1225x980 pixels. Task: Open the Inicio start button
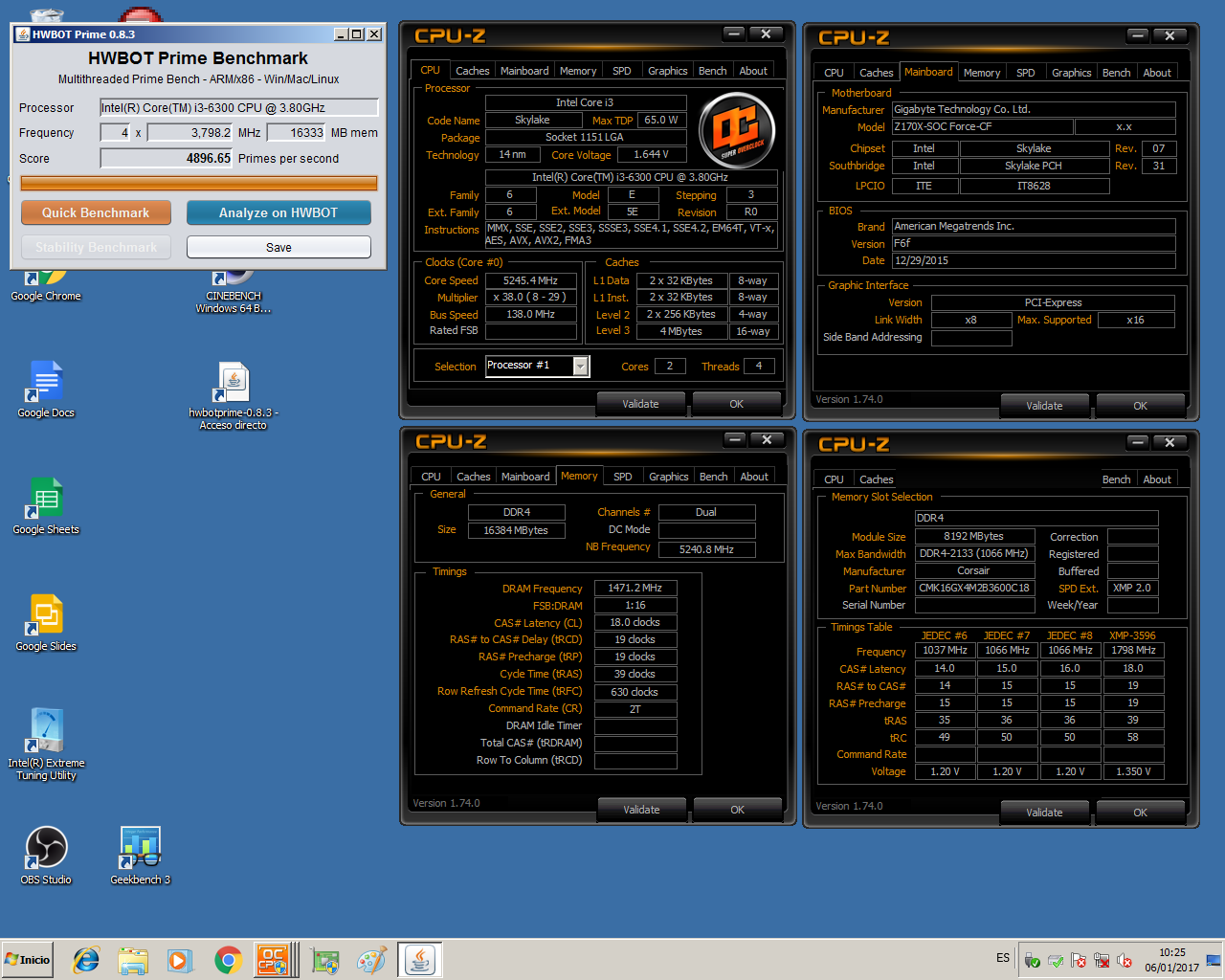[x=28, y=959]
